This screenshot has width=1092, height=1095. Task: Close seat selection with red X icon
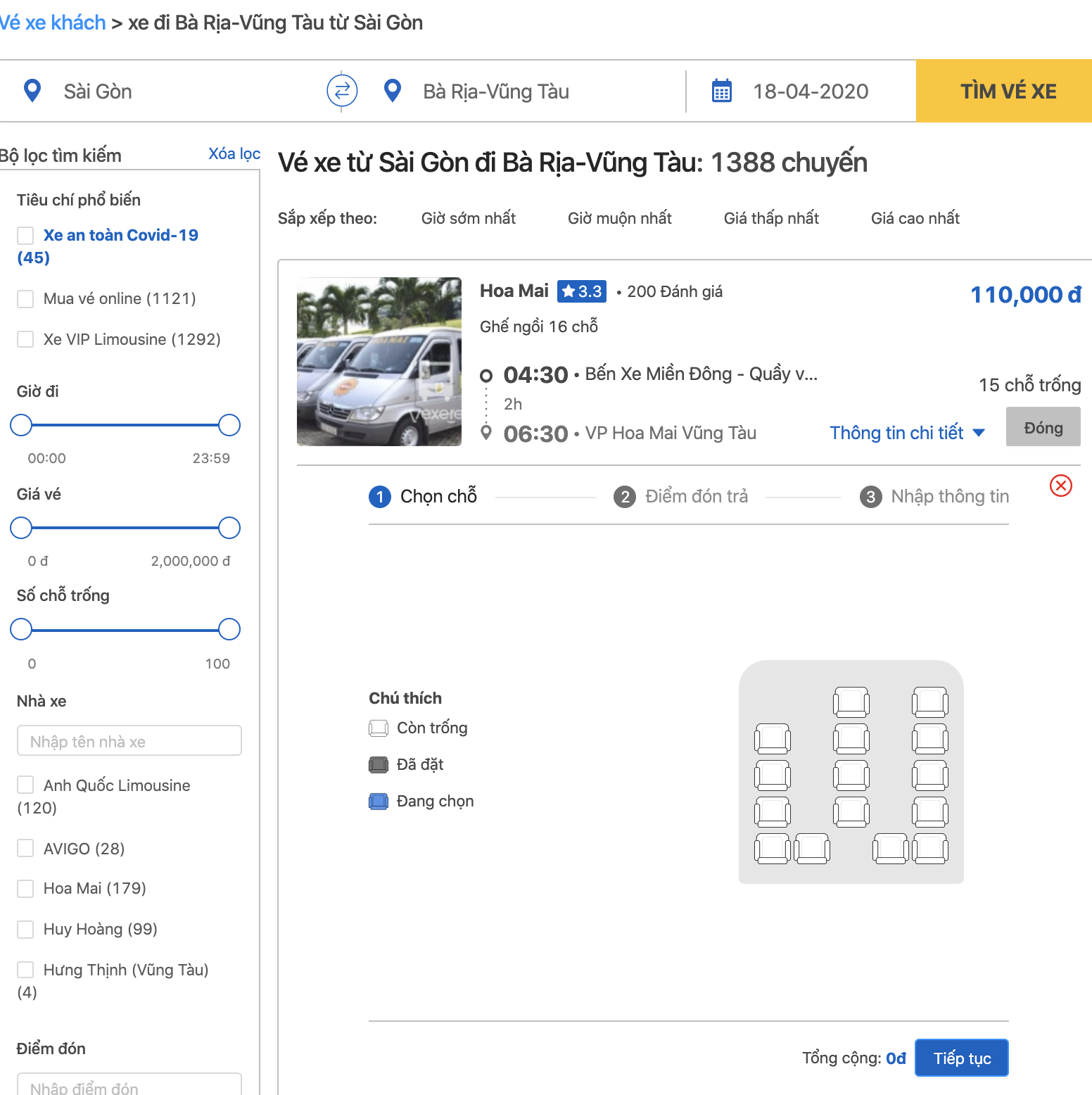click(x=1061, y=486)
